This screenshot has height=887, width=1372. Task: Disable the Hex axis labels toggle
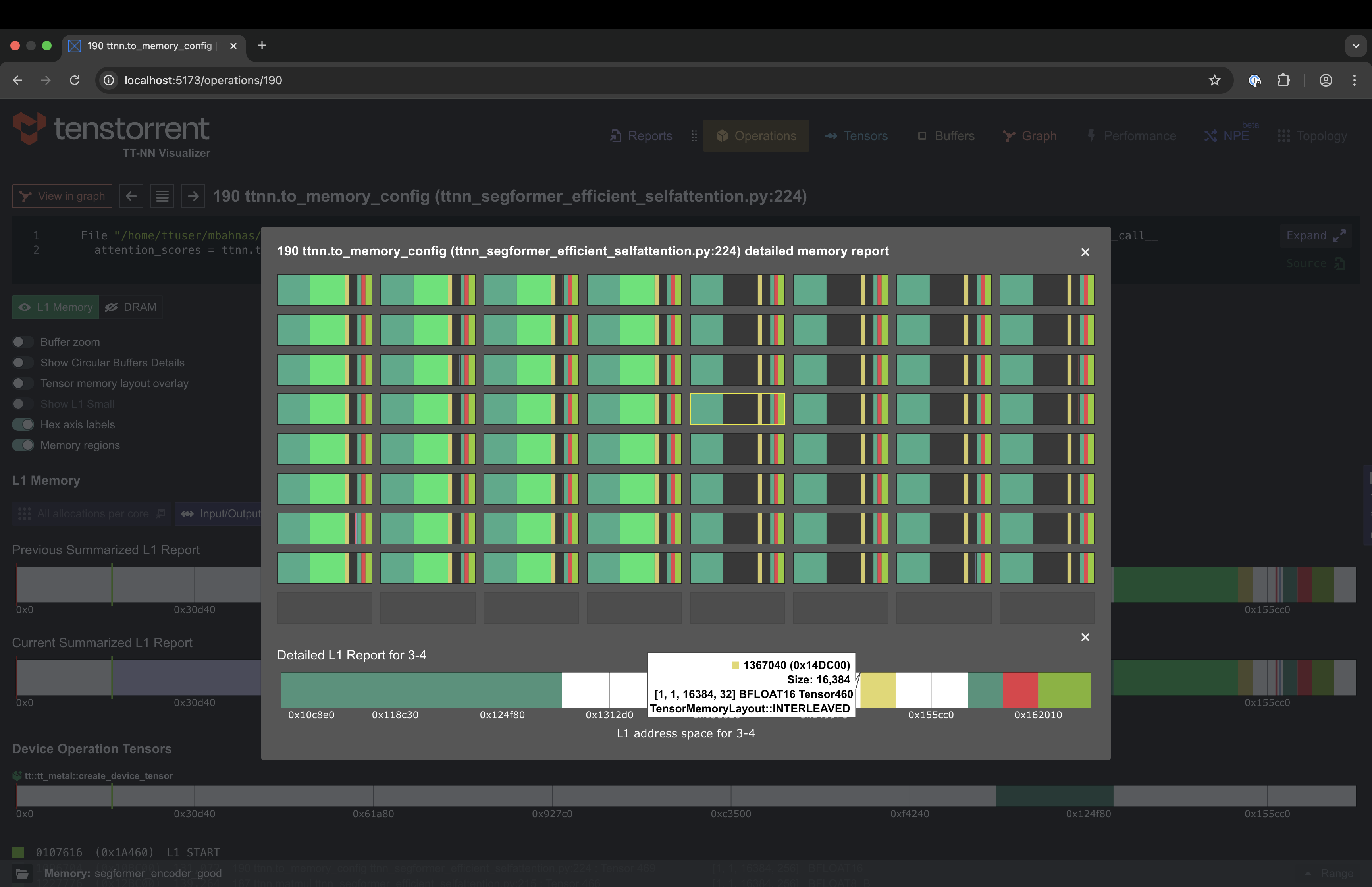pos(23,424)
